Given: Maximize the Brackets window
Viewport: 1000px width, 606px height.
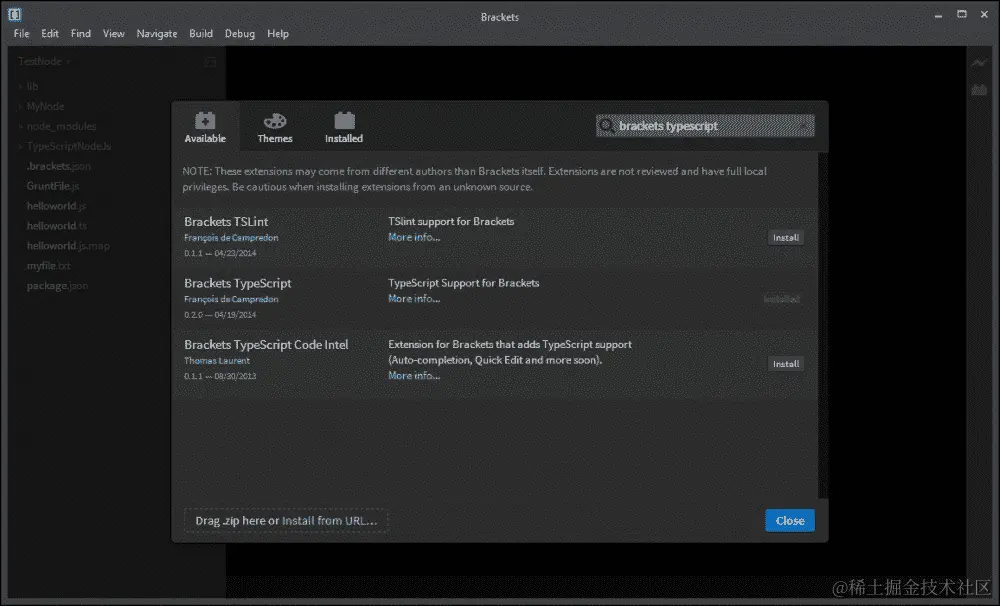Looking at the screenshot, I should (962, 14).
